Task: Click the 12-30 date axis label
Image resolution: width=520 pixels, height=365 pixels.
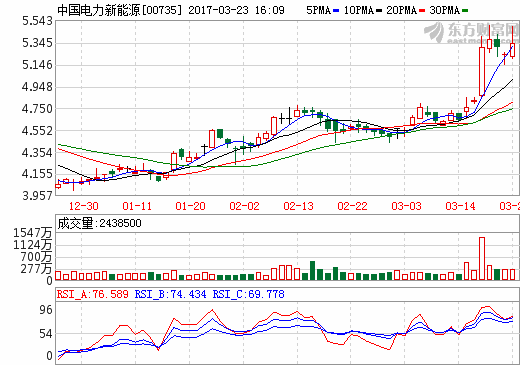Action: click(84, 206)
